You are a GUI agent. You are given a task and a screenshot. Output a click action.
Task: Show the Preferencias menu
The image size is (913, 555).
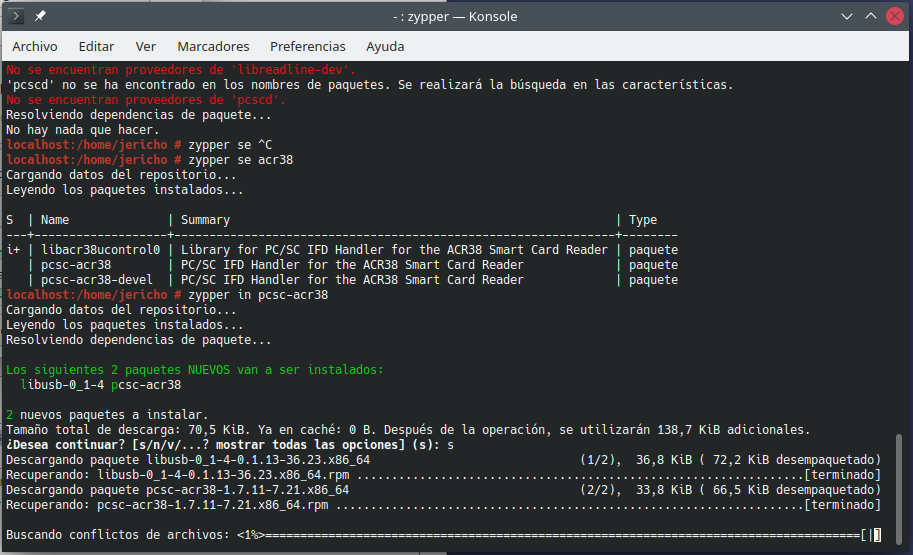307,46
